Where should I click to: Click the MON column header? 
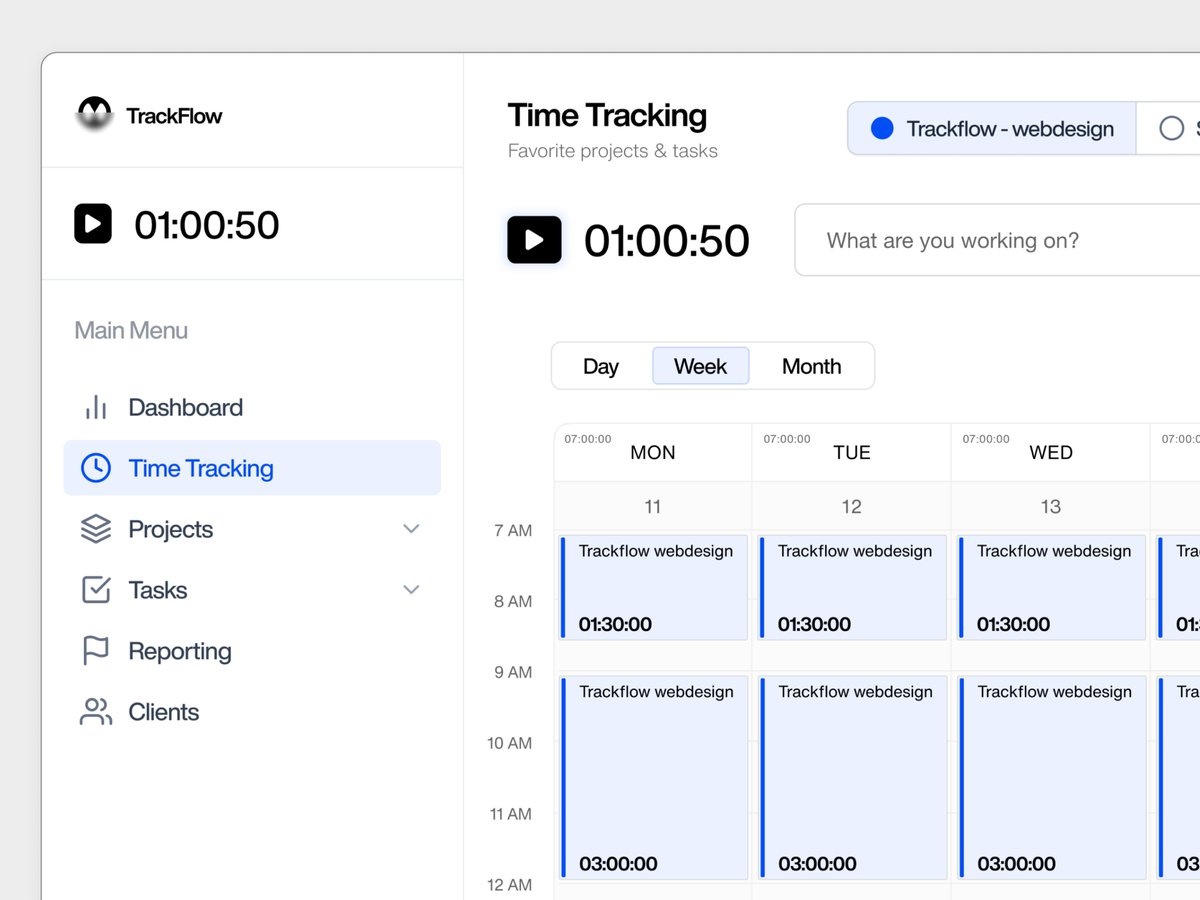point(653,452)
